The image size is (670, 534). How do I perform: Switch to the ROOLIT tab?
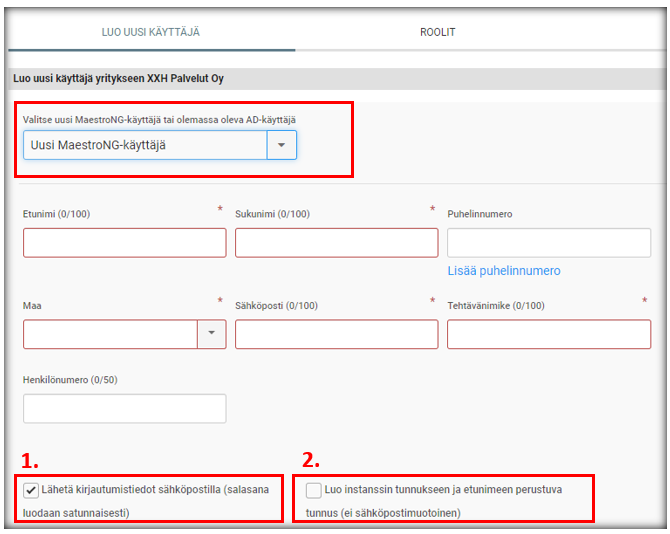[x=438, y=32]
